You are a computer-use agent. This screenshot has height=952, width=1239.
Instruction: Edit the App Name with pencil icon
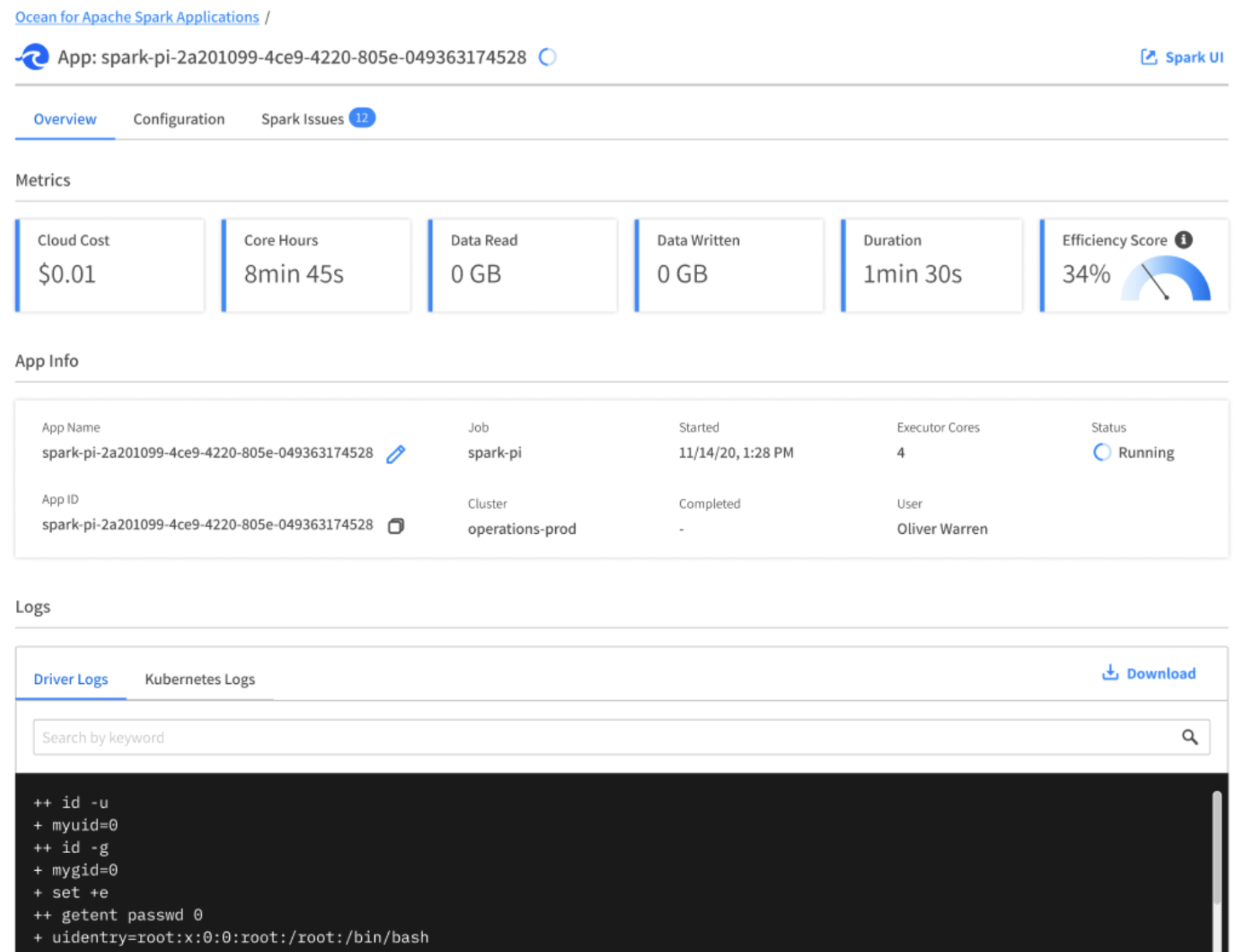click(x=395, y=454)
